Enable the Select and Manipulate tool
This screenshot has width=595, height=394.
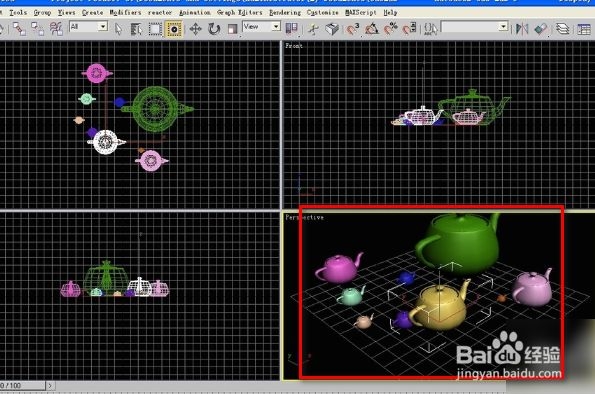(x=313, y=29)
